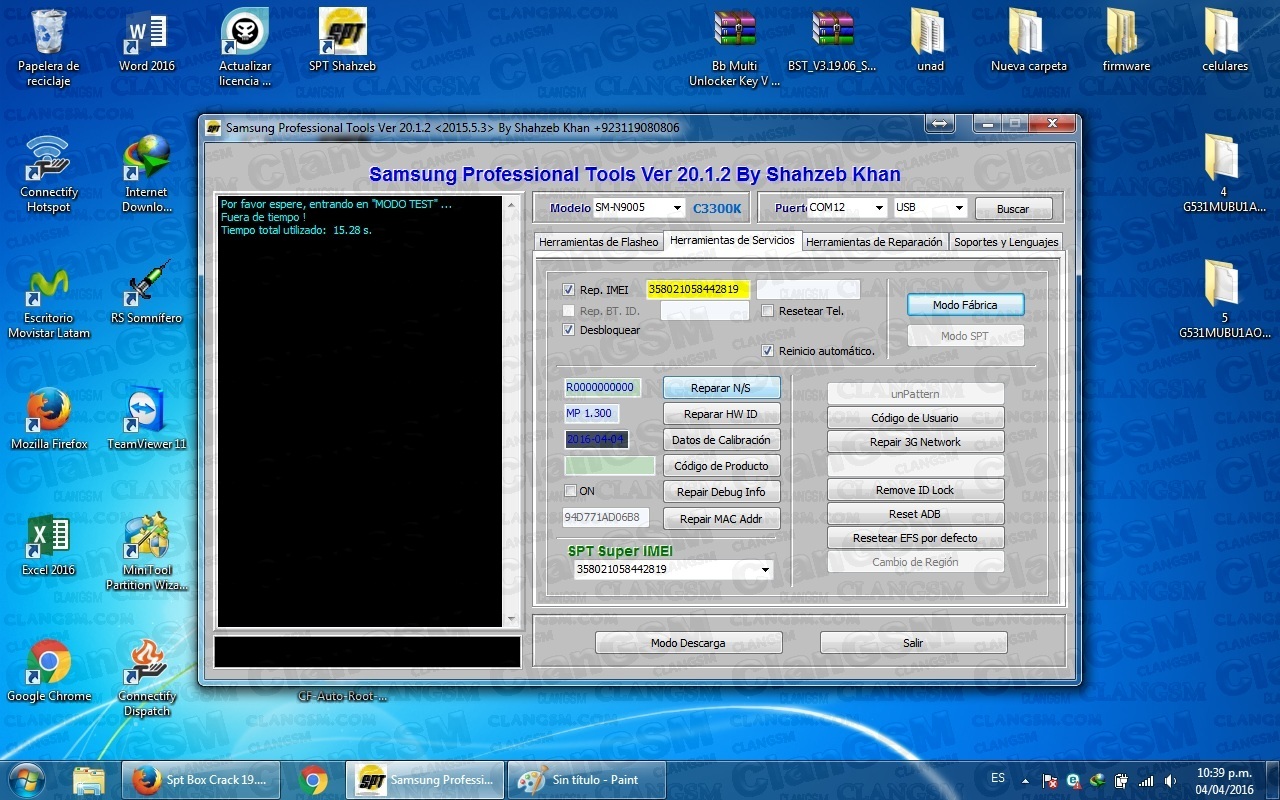Toggle the Desbloquear checkbox
The width and height of the screenshot is (1280, 800).
(x=568, y=330)
